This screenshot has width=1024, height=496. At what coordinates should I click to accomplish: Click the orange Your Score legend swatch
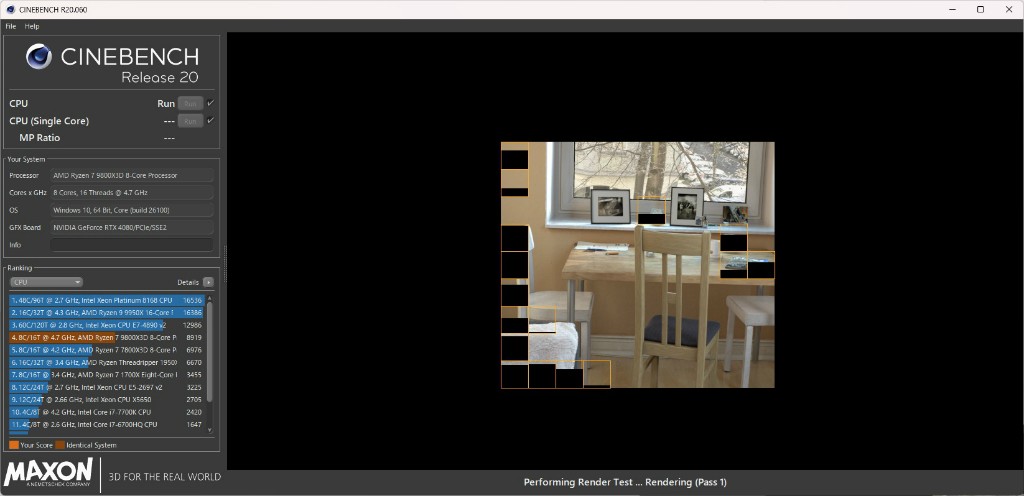(x=13, y=444)
